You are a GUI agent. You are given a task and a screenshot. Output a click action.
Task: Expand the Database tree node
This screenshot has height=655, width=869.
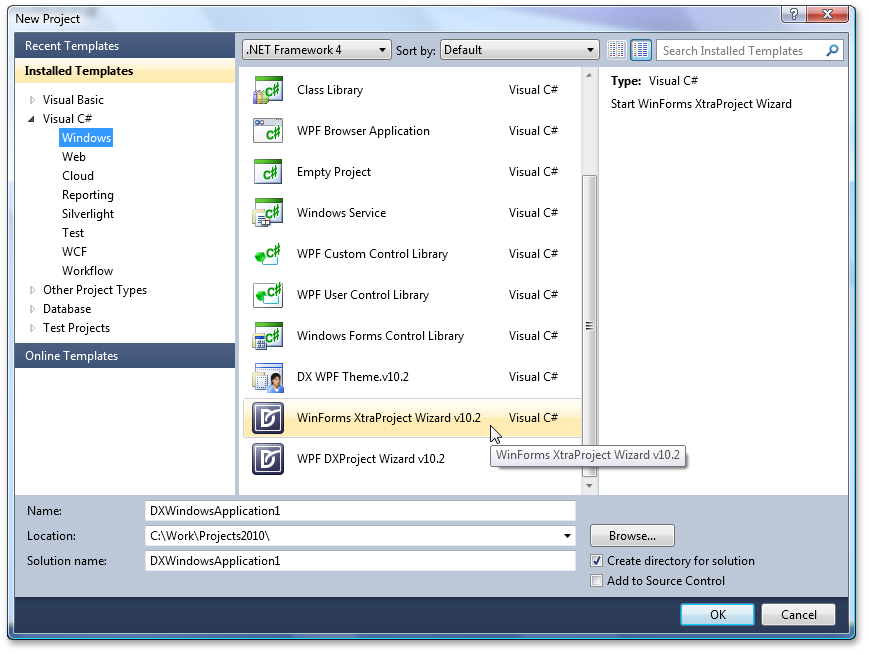[x=32, y=309]
